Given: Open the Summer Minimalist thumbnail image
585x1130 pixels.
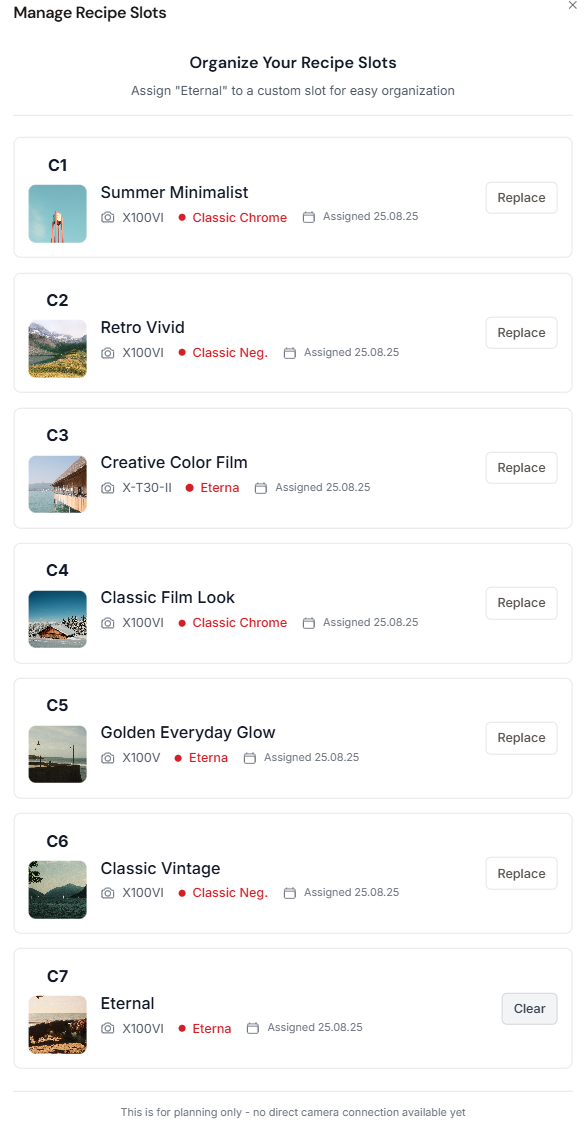Looking at the screenshot, I should coord(58,213).
